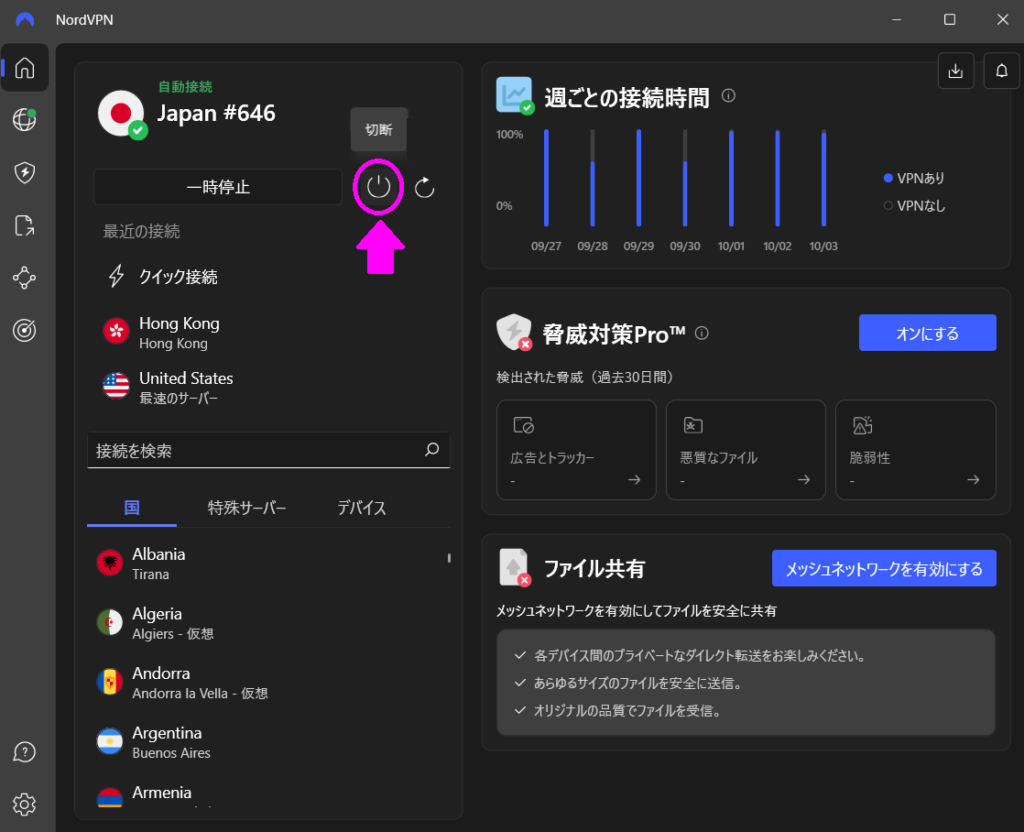The image size is (1024, 832).
Task: Select Albania Tirana in country list
Action: 268,564
